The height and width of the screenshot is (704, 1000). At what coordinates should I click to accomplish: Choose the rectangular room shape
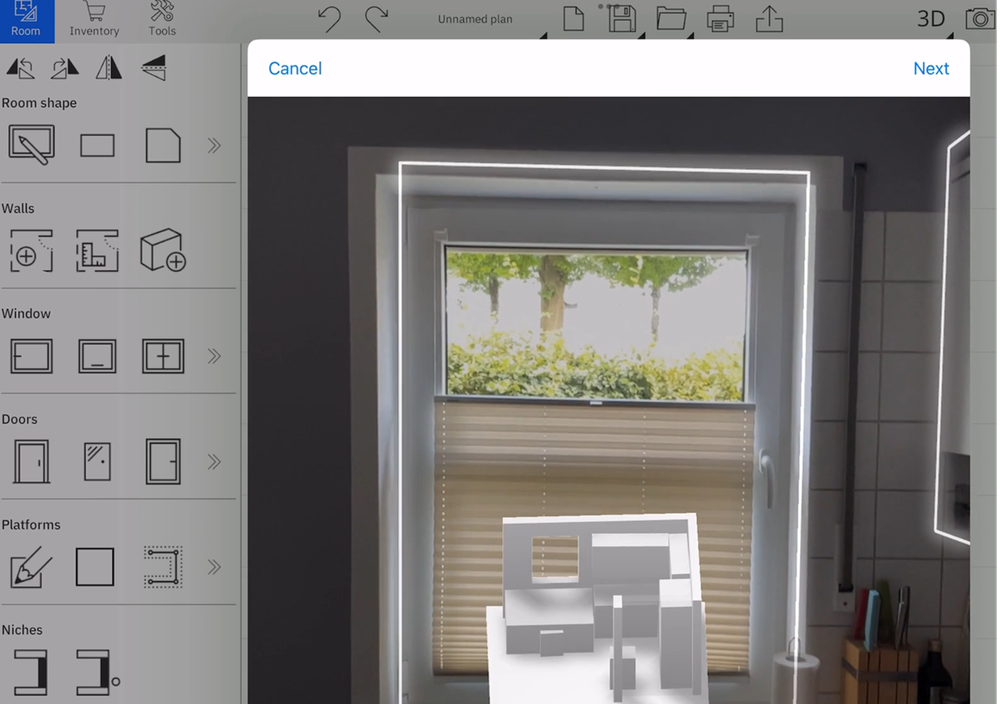click(x=98, y=145)
